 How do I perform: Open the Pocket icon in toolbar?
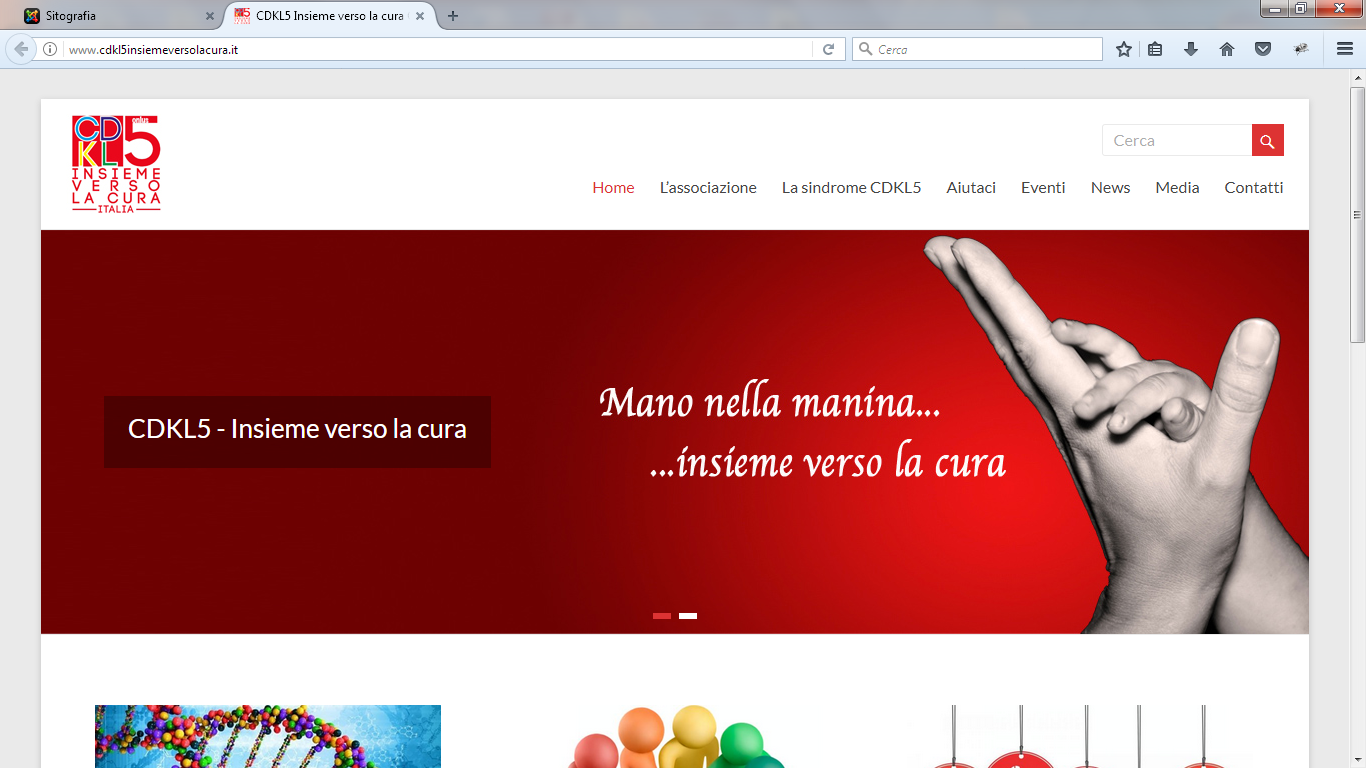point(1263,49)
